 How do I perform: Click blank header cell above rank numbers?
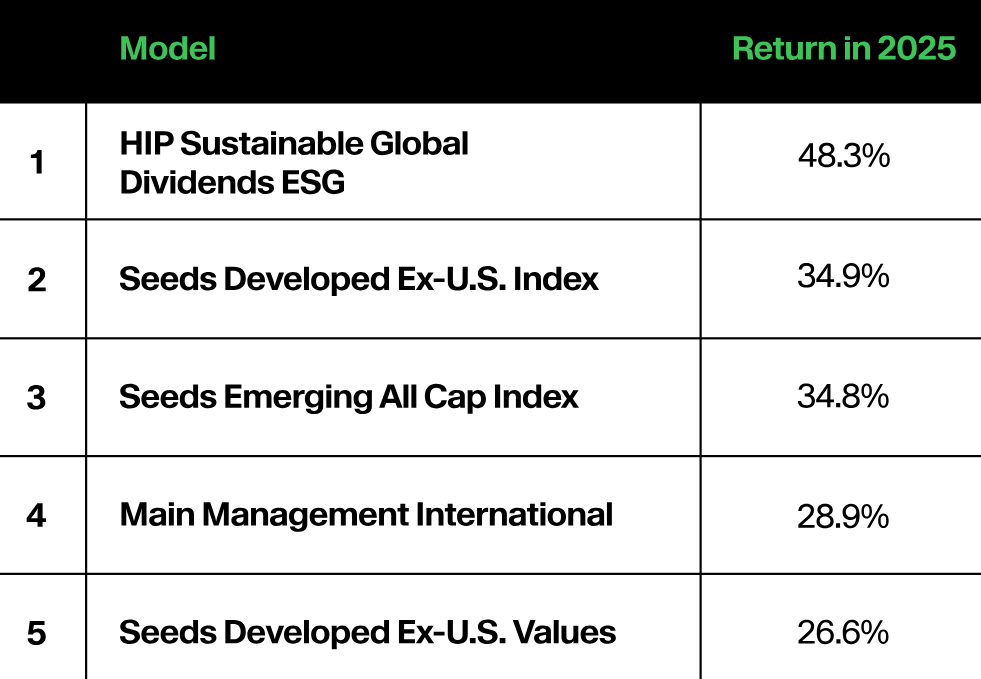click(x=43, y=50)
